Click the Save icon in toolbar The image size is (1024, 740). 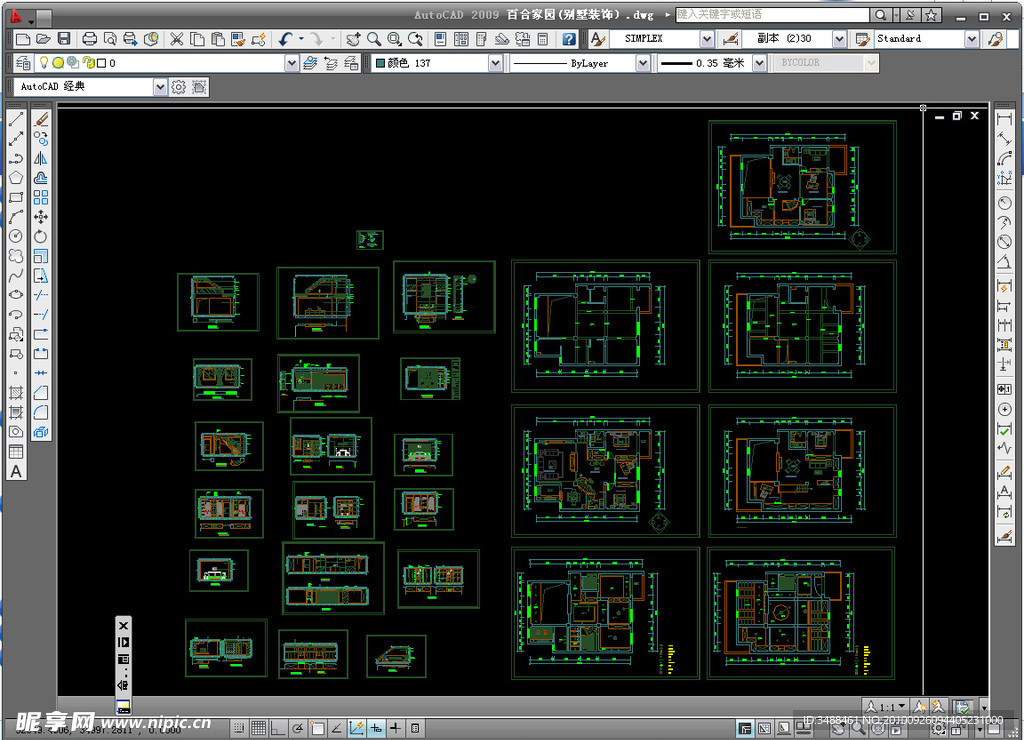(64, 39)
